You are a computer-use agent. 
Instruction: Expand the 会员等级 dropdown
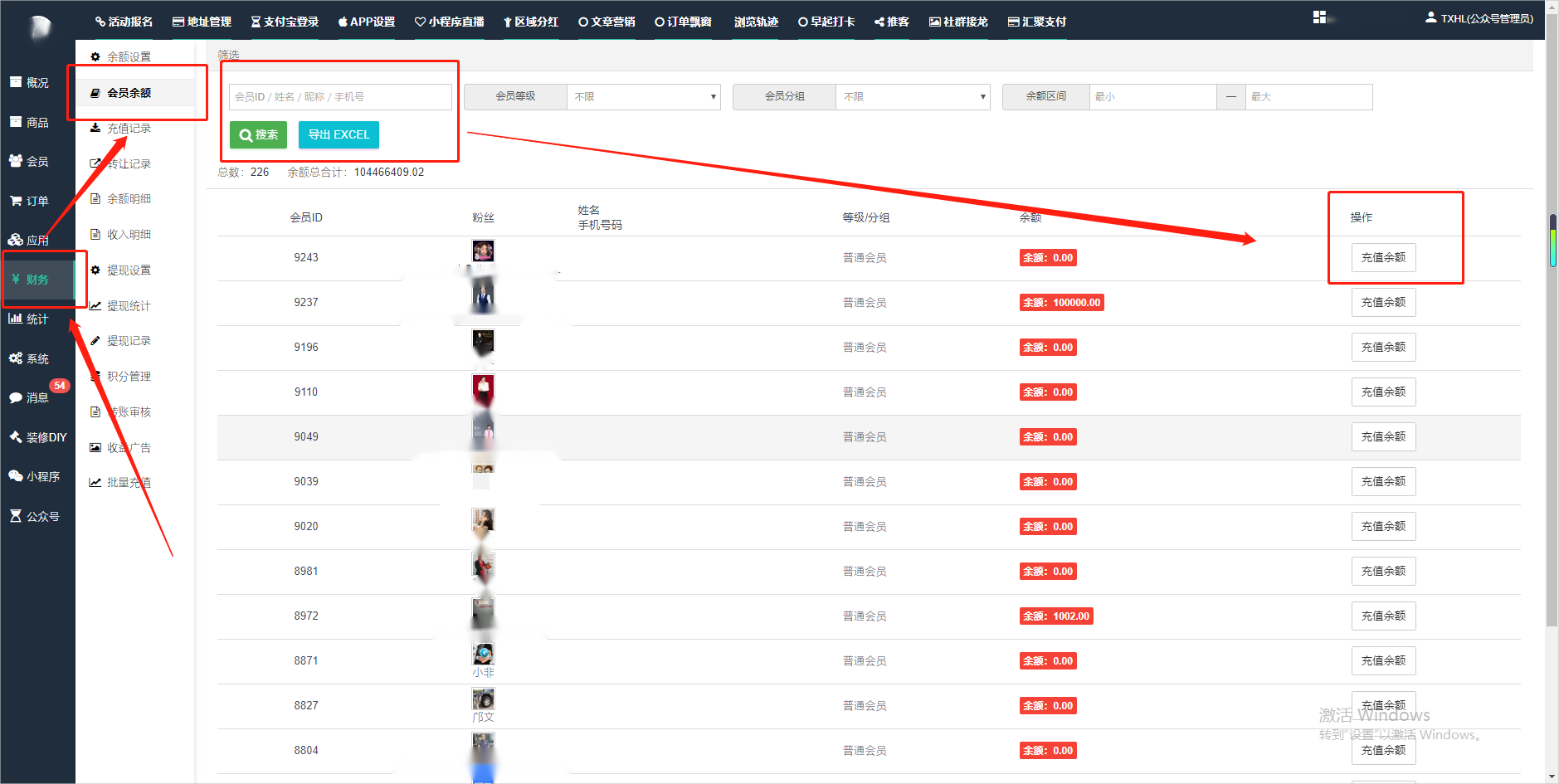click(643, 97)
